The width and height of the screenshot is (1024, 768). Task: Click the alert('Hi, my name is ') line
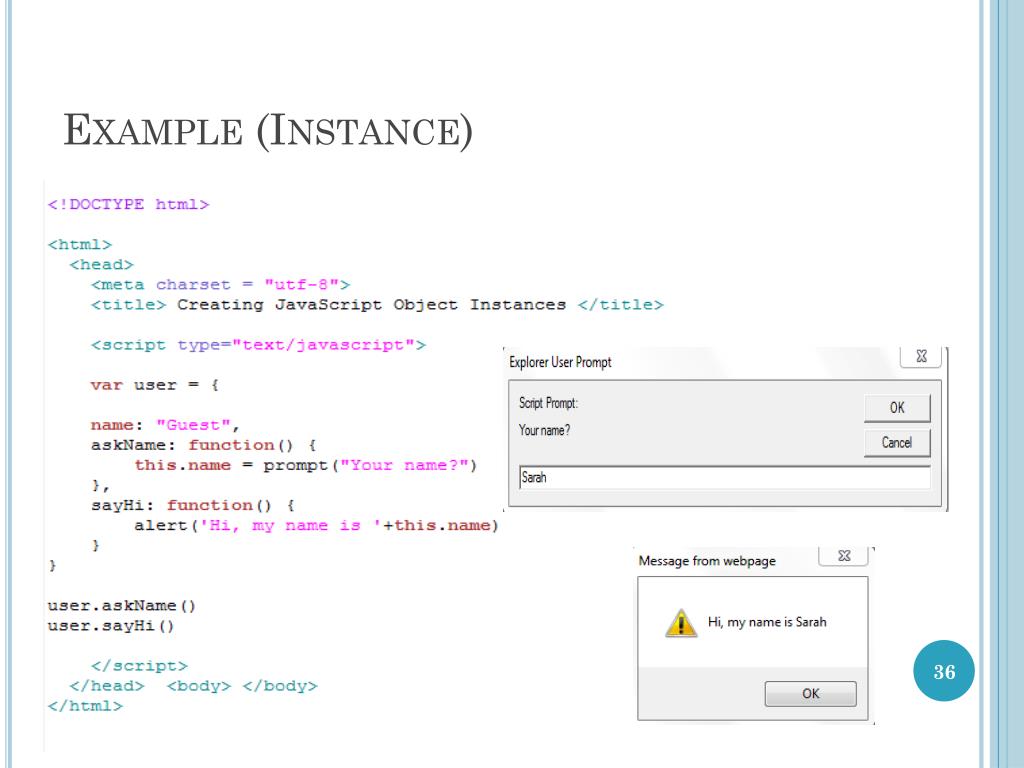coord(316,526)
